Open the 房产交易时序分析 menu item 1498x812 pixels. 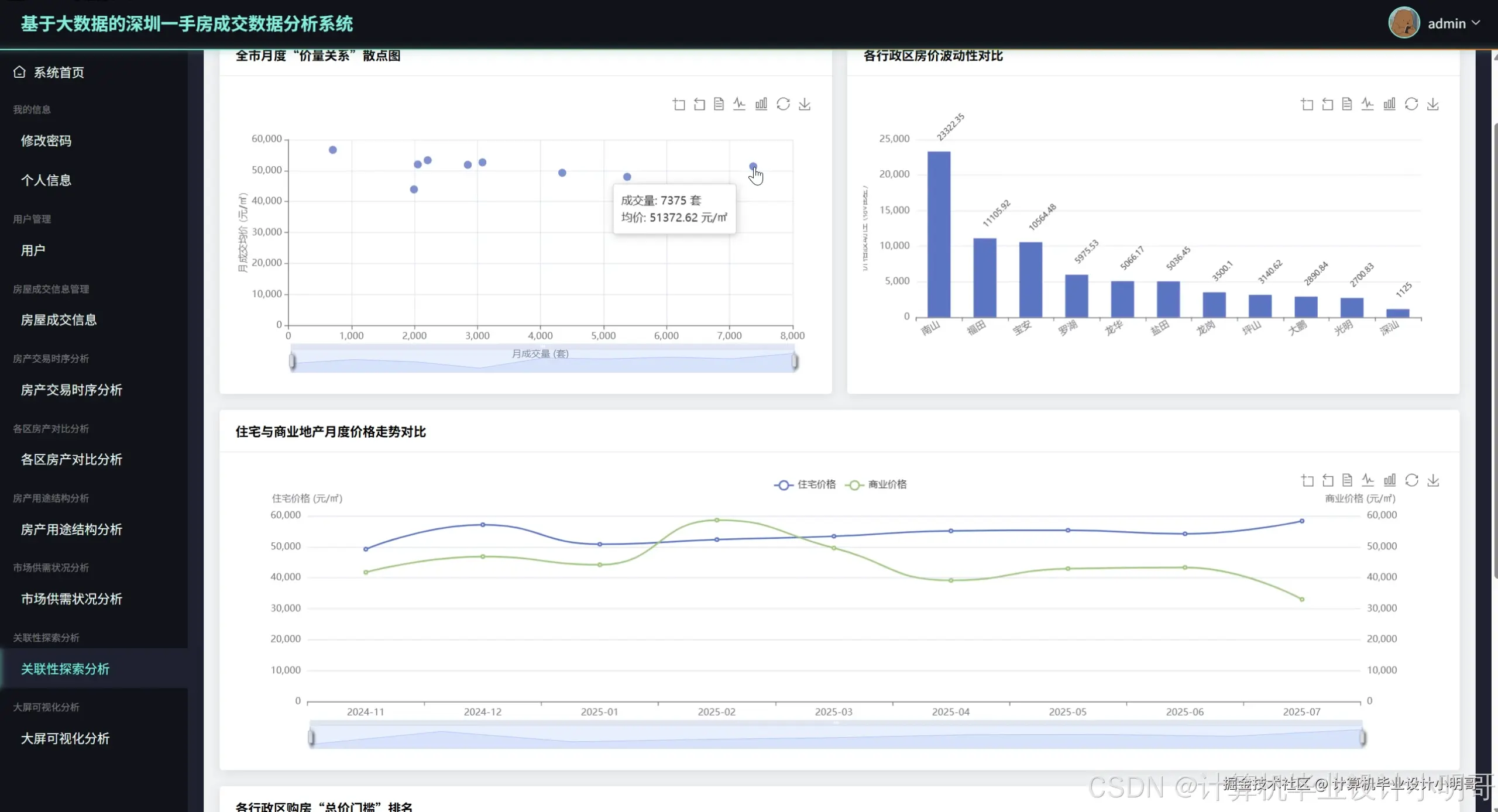(71, 390)
